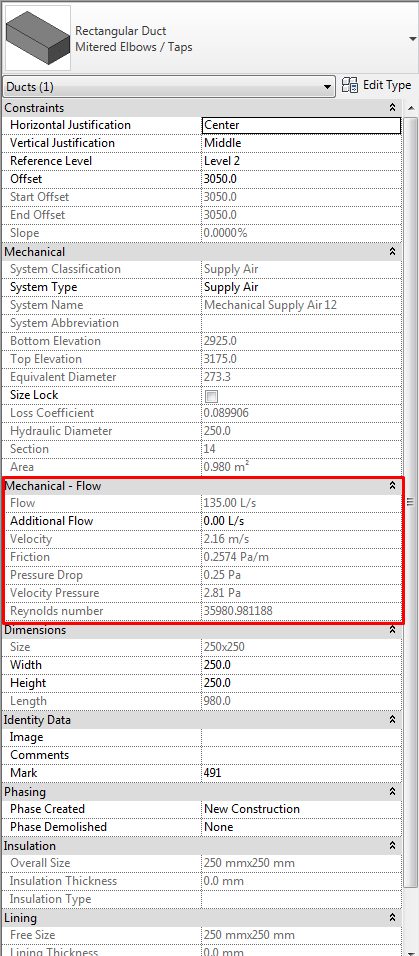Click the Additional Flow value field
This screenshot has width=419, height=956.
coord(301,521)
